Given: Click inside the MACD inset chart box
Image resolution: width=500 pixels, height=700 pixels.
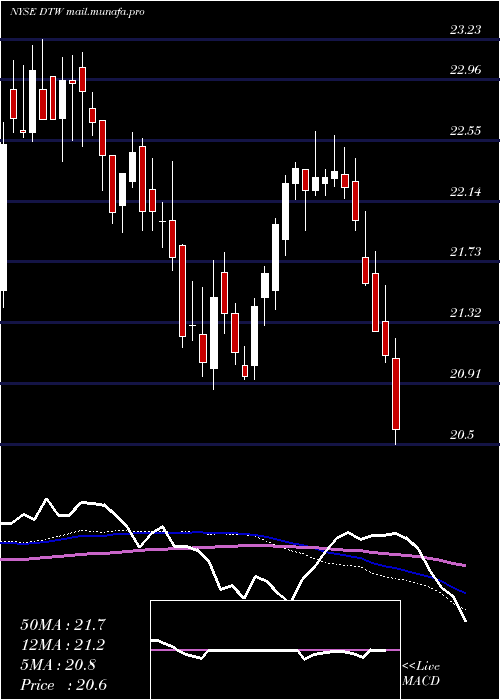Looking at the screenshot, I should pyautogui.click(x=275, y=650).
